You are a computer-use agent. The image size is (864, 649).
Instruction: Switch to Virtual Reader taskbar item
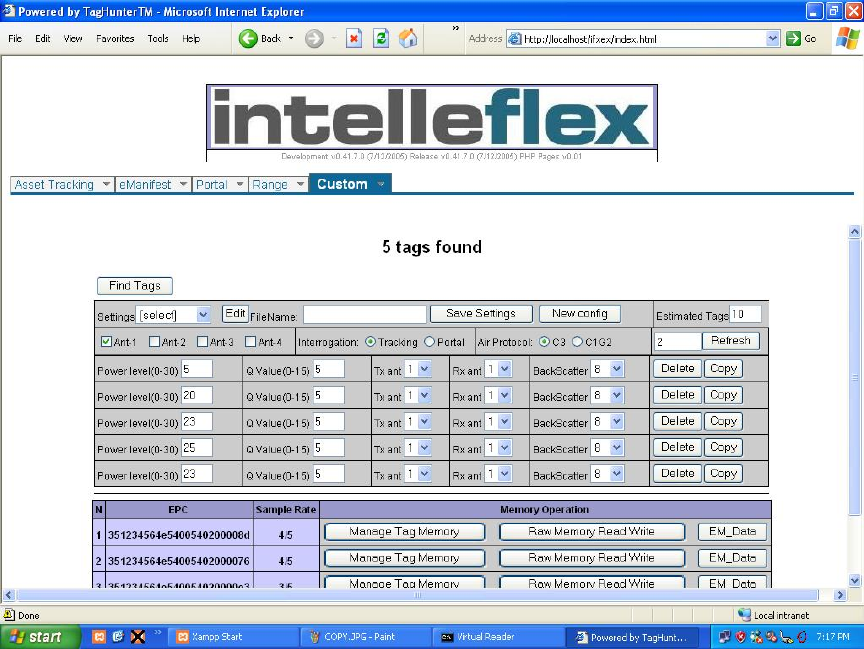click(x=499, y=637)
